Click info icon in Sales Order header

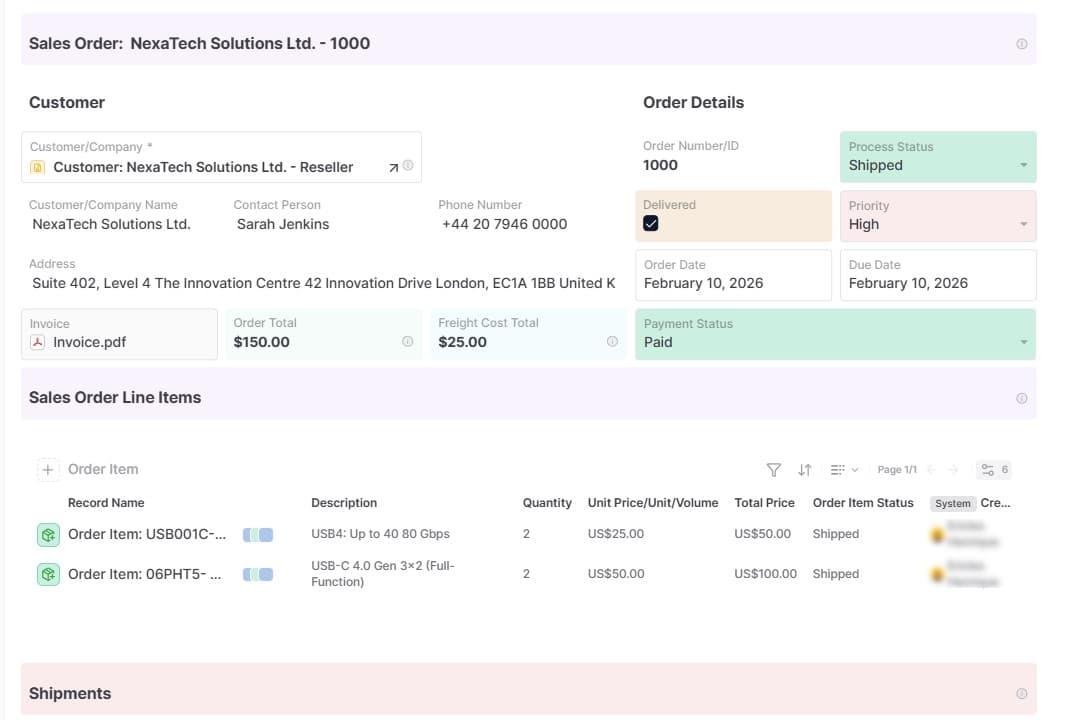click(1021, 44)
